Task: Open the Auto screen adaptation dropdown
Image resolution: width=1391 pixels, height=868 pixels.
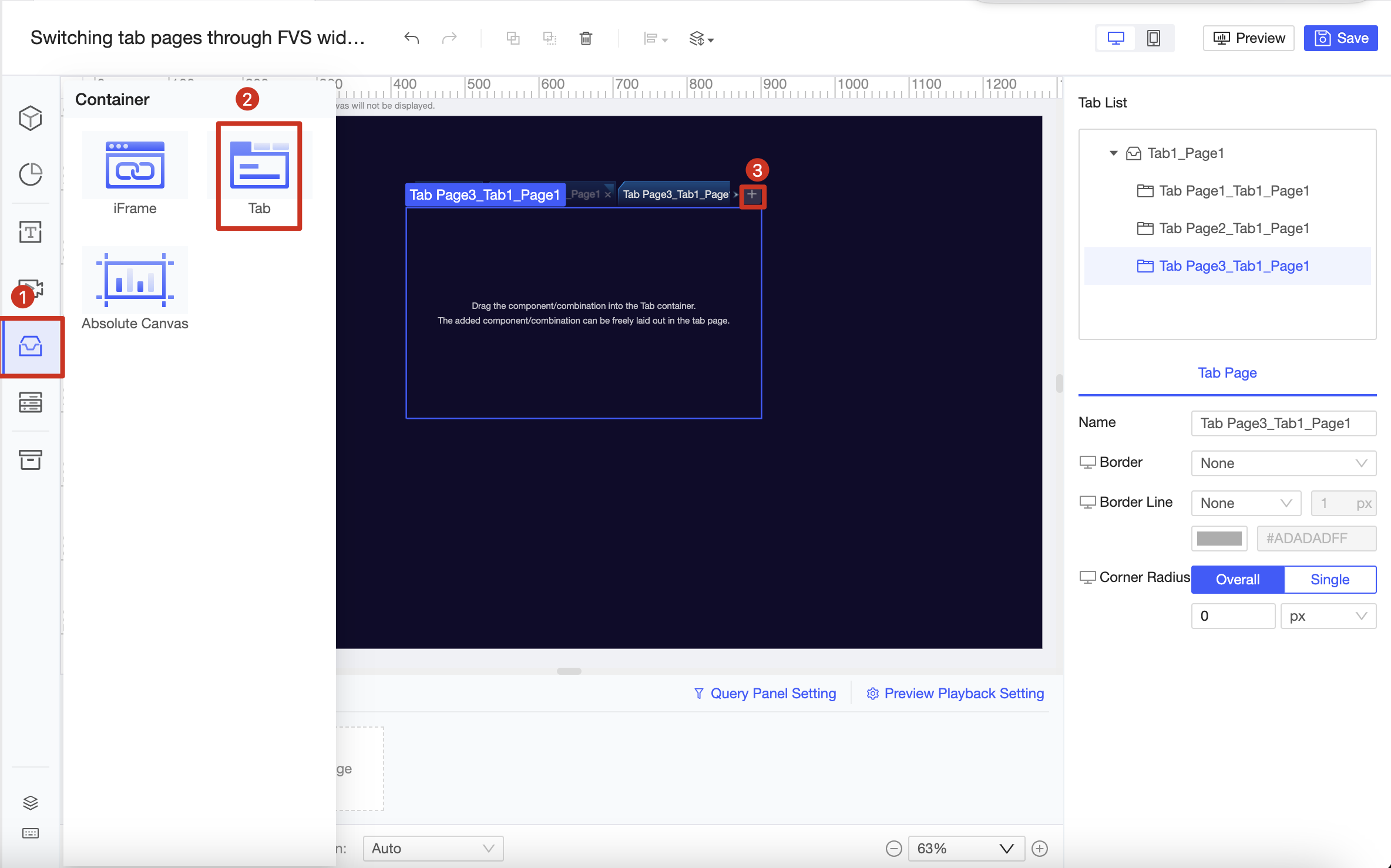Action: 433,848
